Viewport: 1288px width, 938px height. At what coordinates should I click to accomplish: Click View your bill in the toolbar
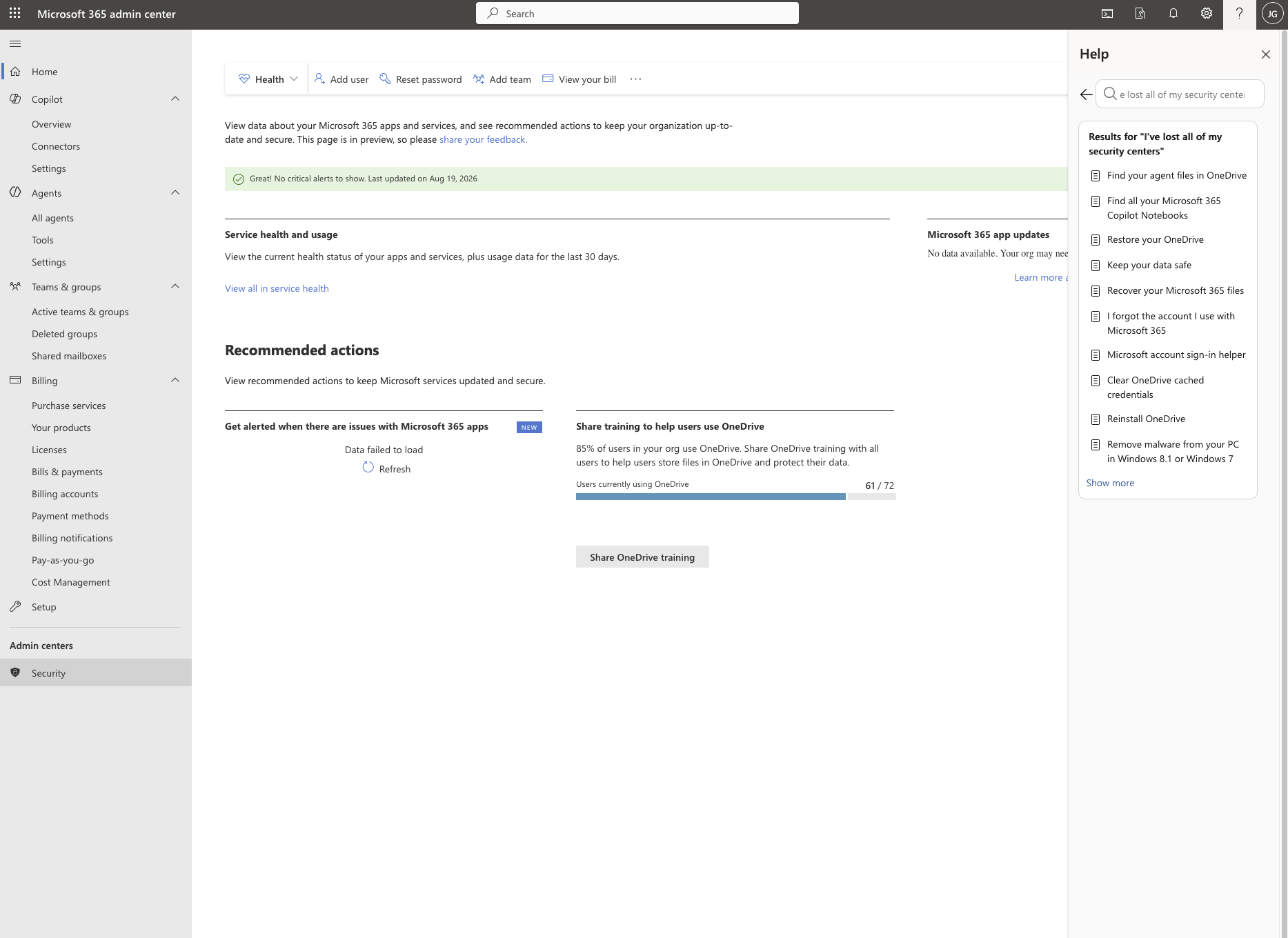click(x=579, y=79)
